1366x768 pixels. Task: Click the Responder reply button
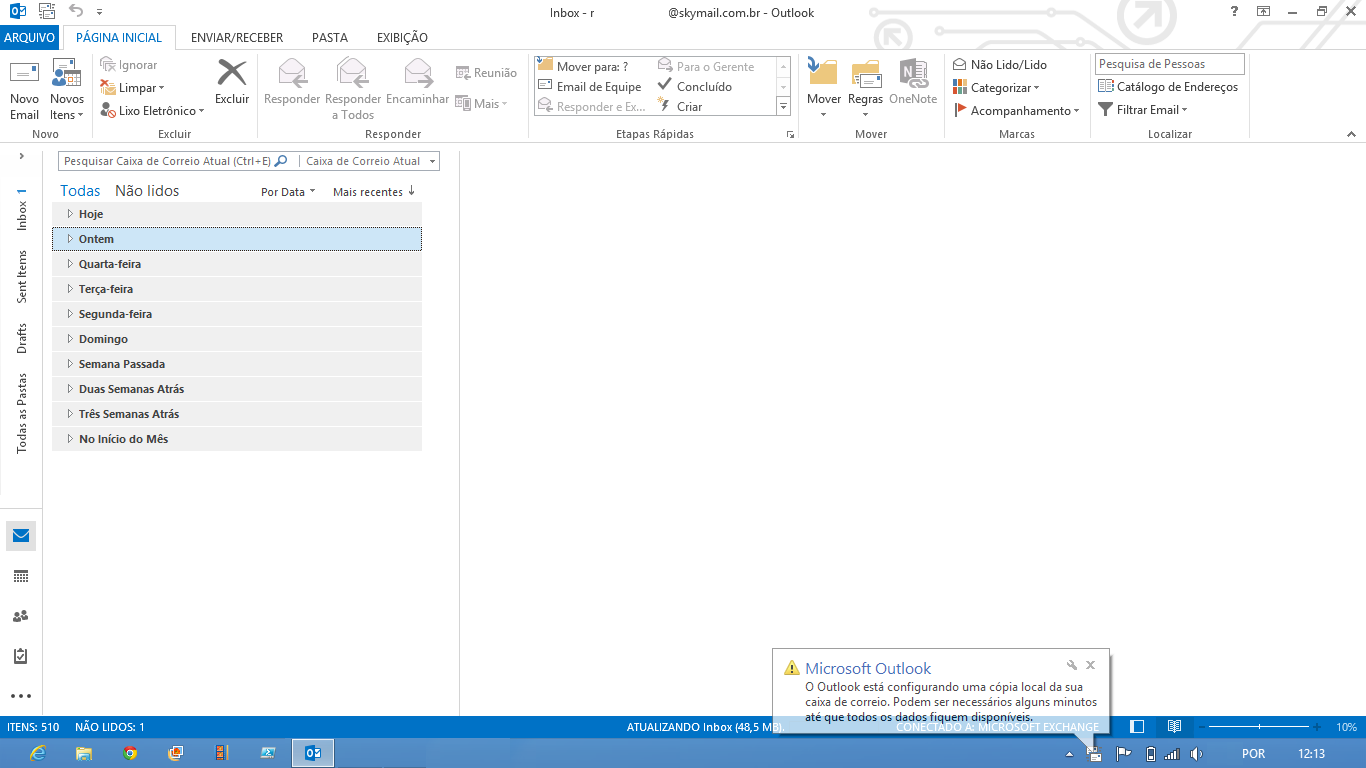coord(292,82)
